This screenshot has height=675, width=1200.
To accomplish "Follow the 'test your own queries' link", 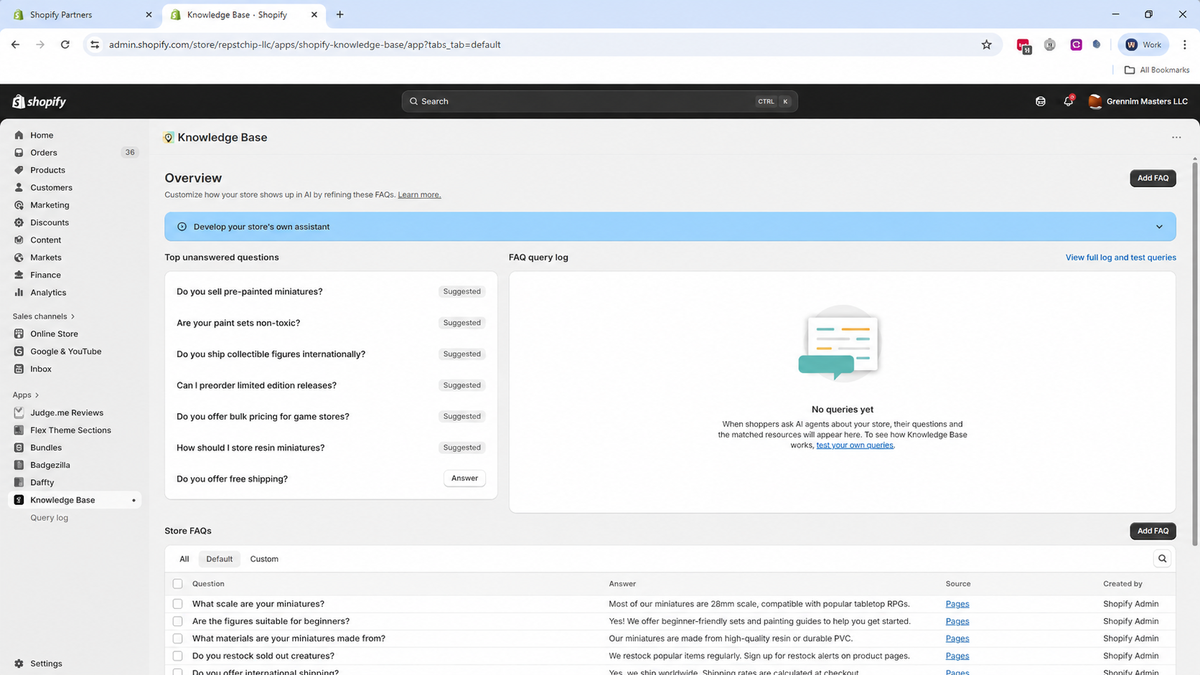I will [855, 445].
